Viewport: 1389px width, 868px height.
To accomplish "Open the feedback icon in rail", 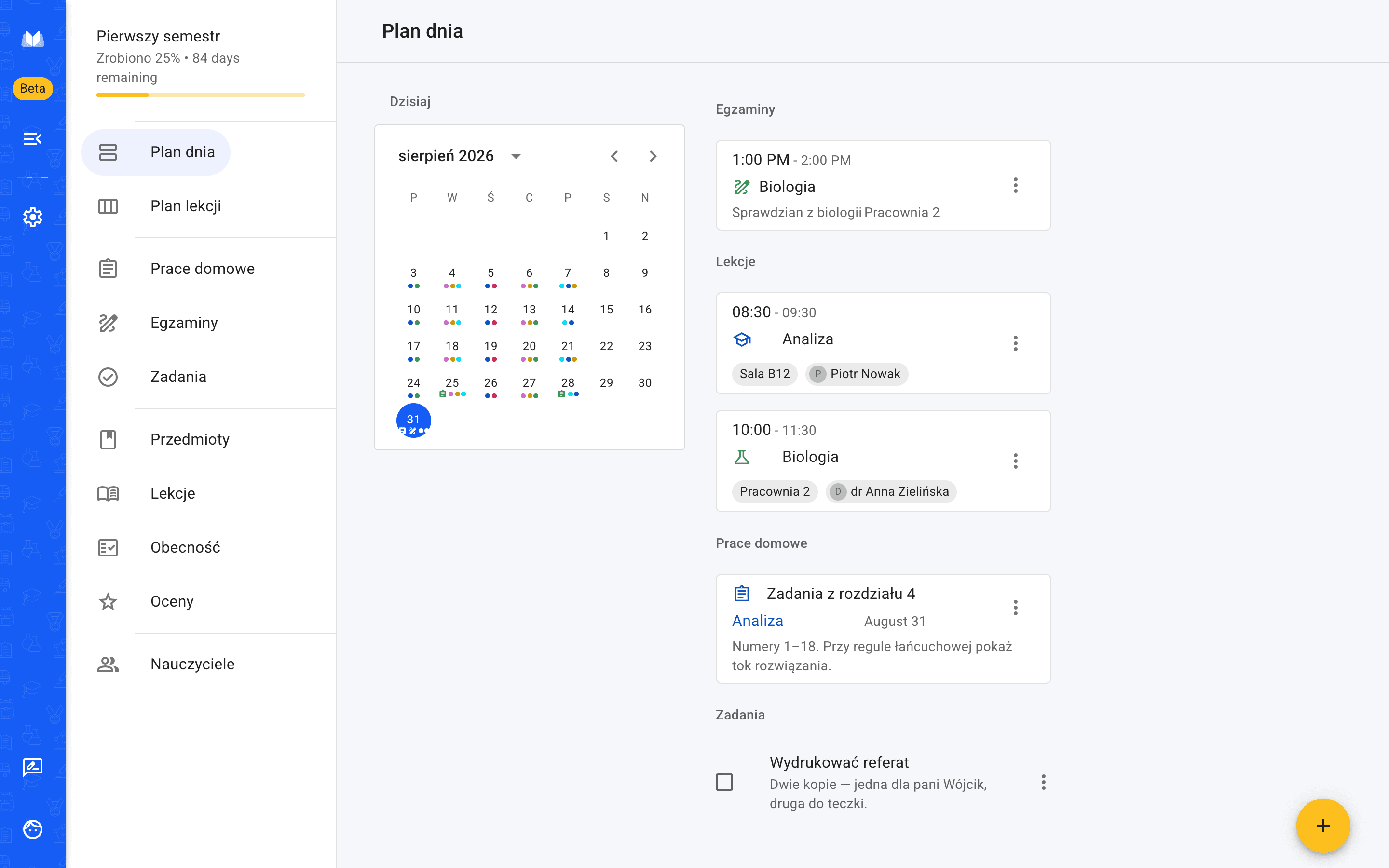I will [x=33, y=767].
